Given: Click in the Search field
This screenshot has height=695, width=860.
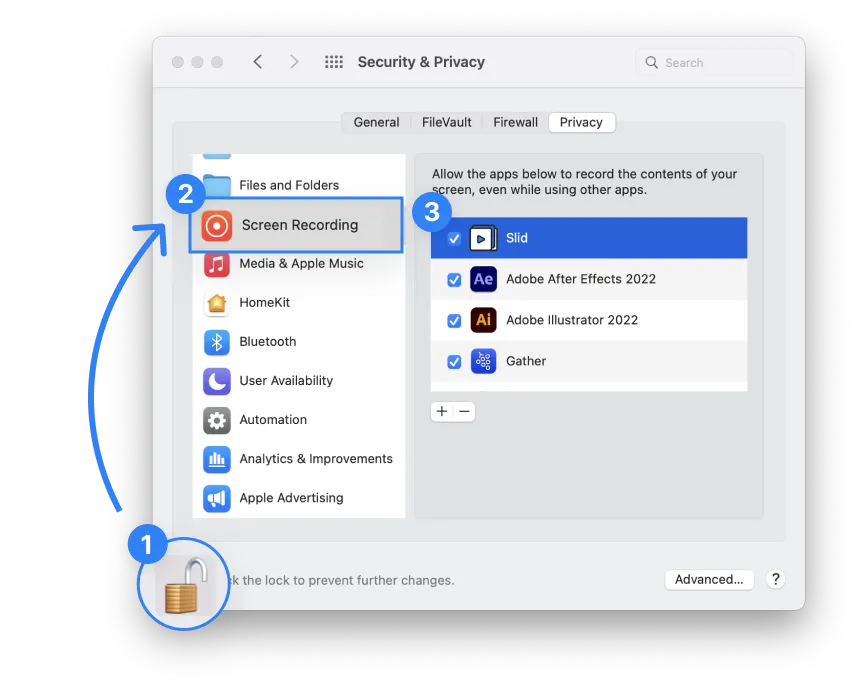Looking at the screenshot, I should (x=714, y=63).
